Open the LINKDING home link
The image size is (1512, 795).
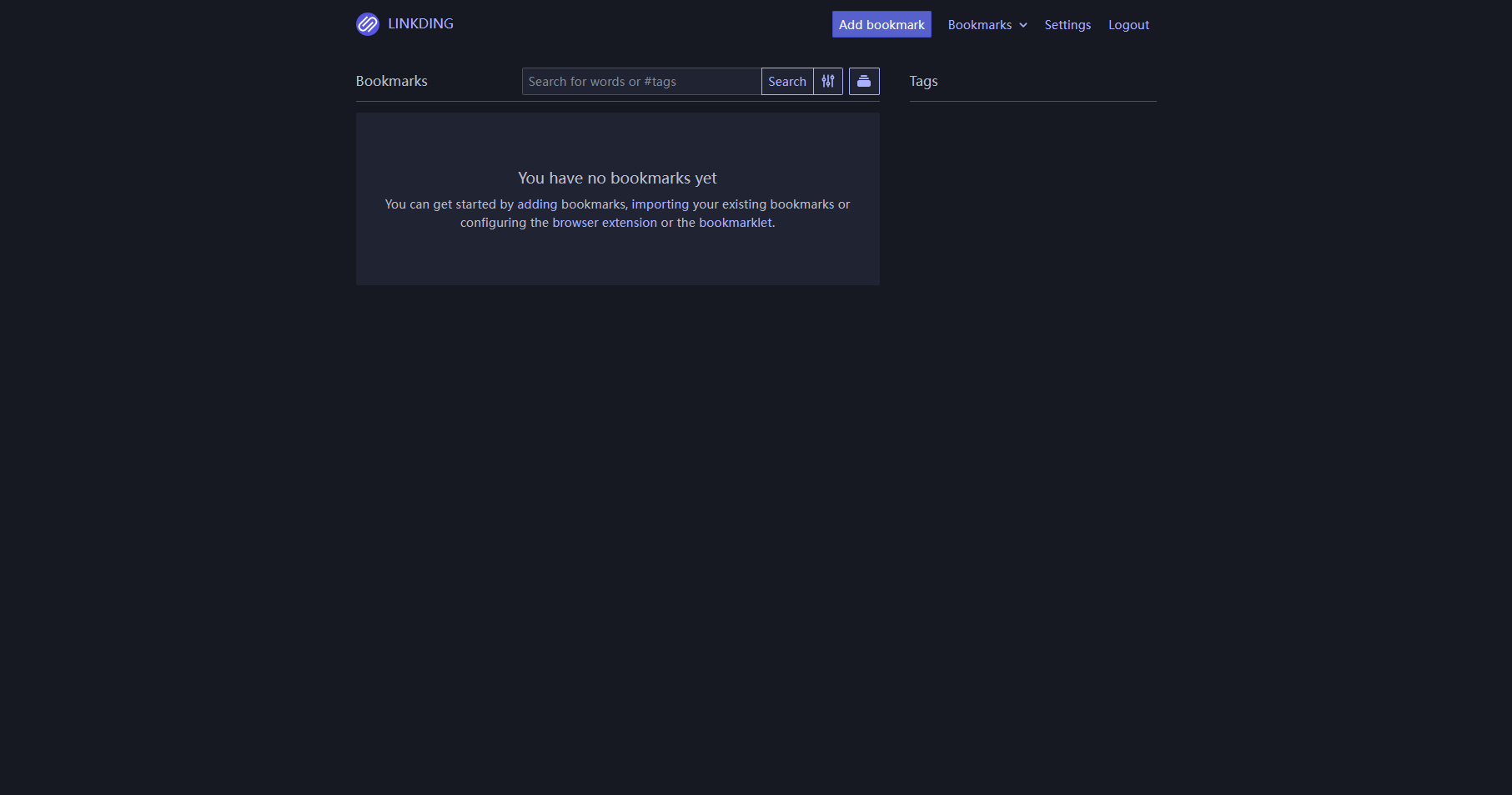click(405, 24)
